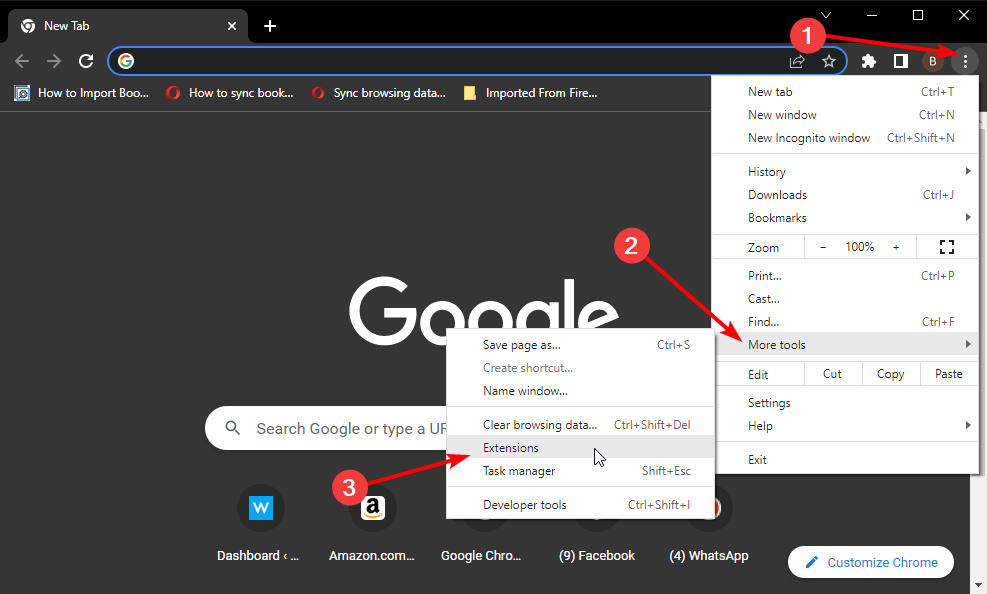This screenshot has height=594, width=987.
Task: Expand the Help submenu
Action: 845,426
